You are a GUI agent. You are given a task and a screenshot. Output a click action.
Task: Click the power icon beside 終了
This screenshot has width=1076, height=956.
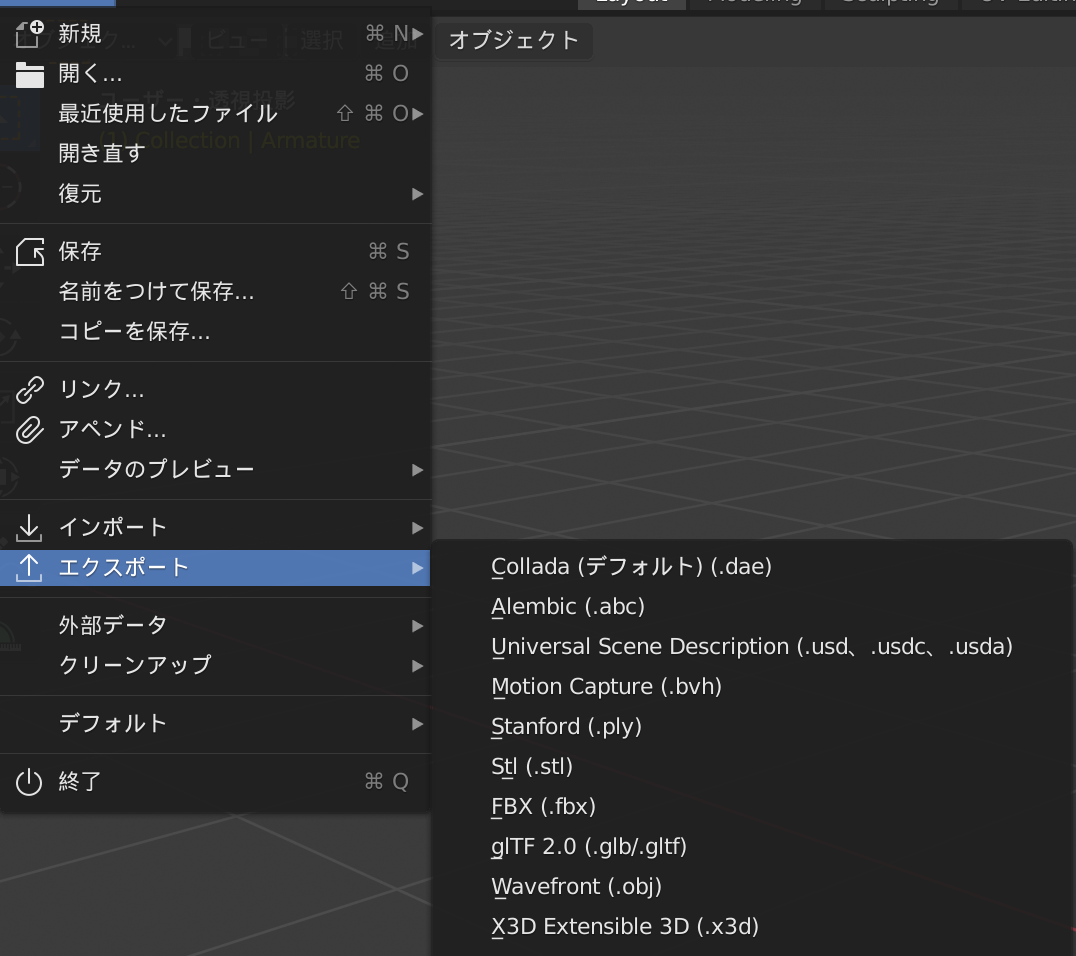click(x=29, y=782)
